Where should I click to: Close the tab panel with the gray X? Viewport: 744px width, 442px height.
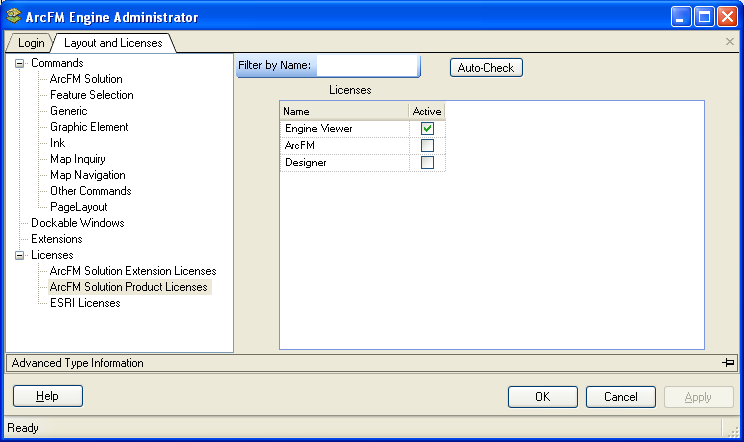730,42
